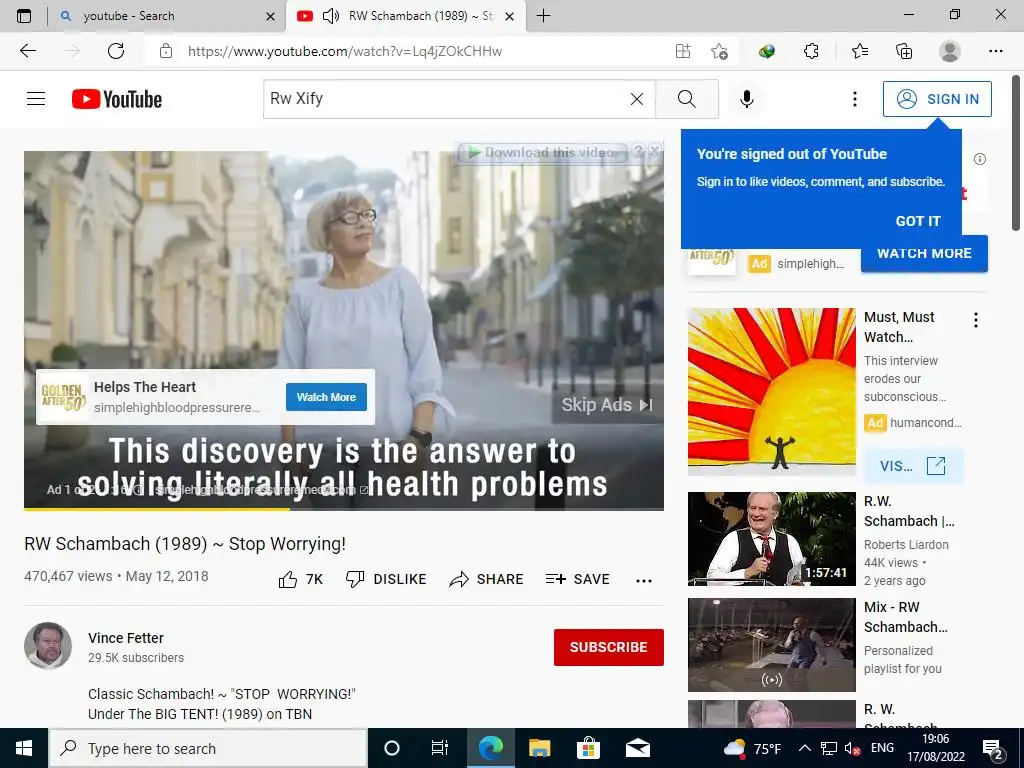Image resolution: width=1024 pixels, height=768 pixels.
Task: Click the magnifier search button
Action: tap(686, 99)
